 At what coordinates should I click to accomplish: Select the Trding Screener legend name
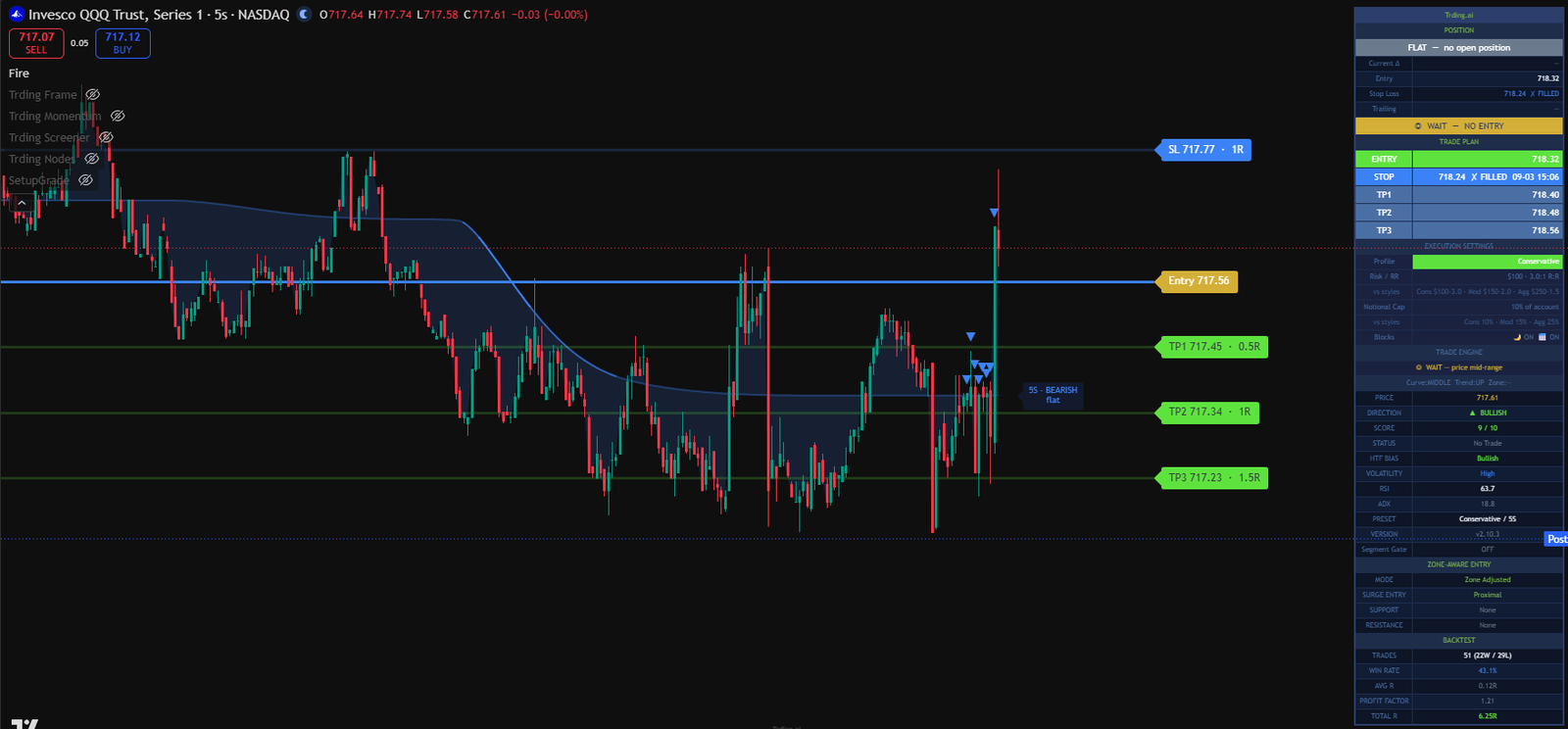coord(49,138)
